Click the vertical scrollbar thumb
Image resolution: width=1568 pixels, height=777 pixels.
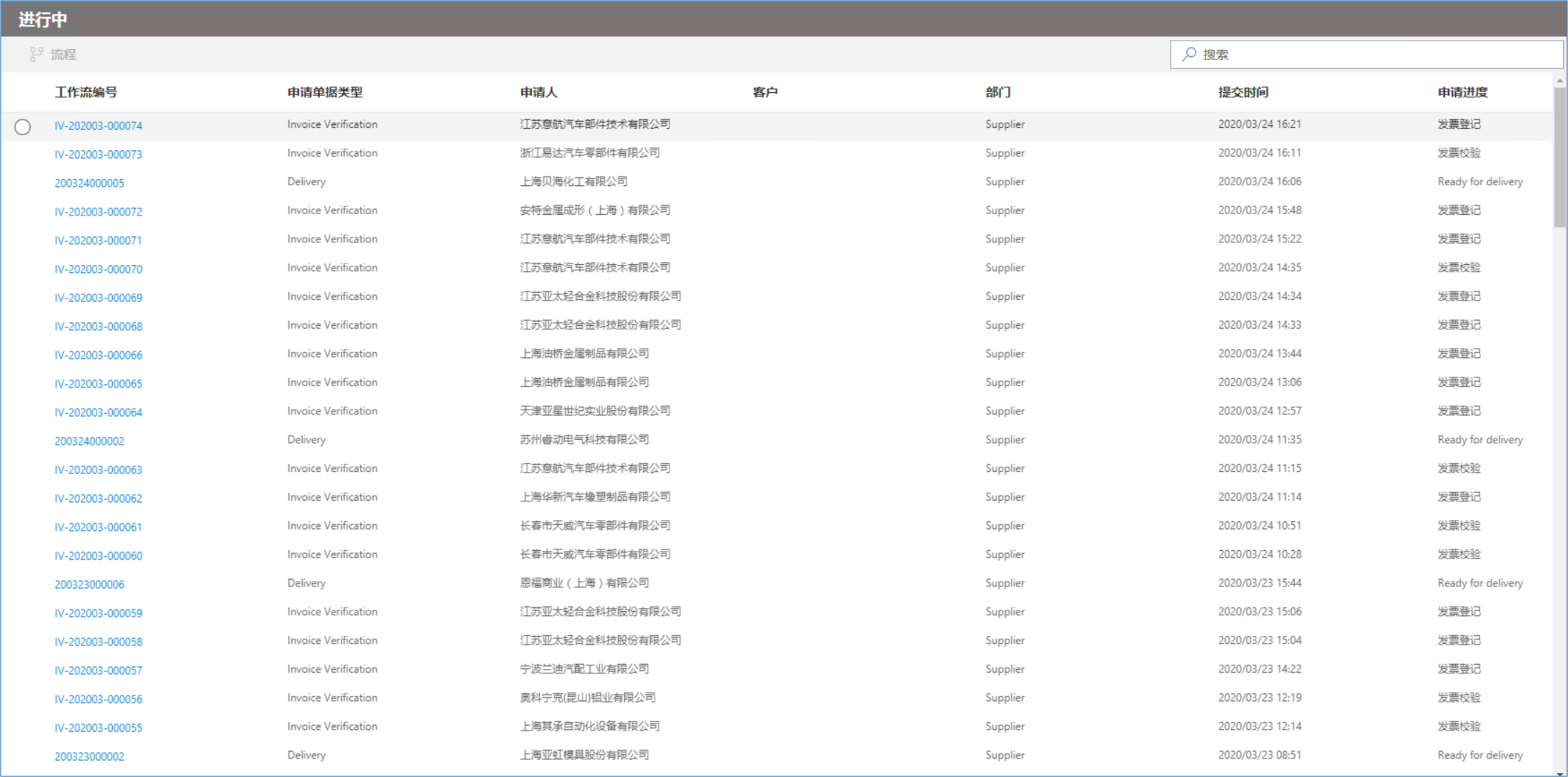click(x=1560, y=157)
